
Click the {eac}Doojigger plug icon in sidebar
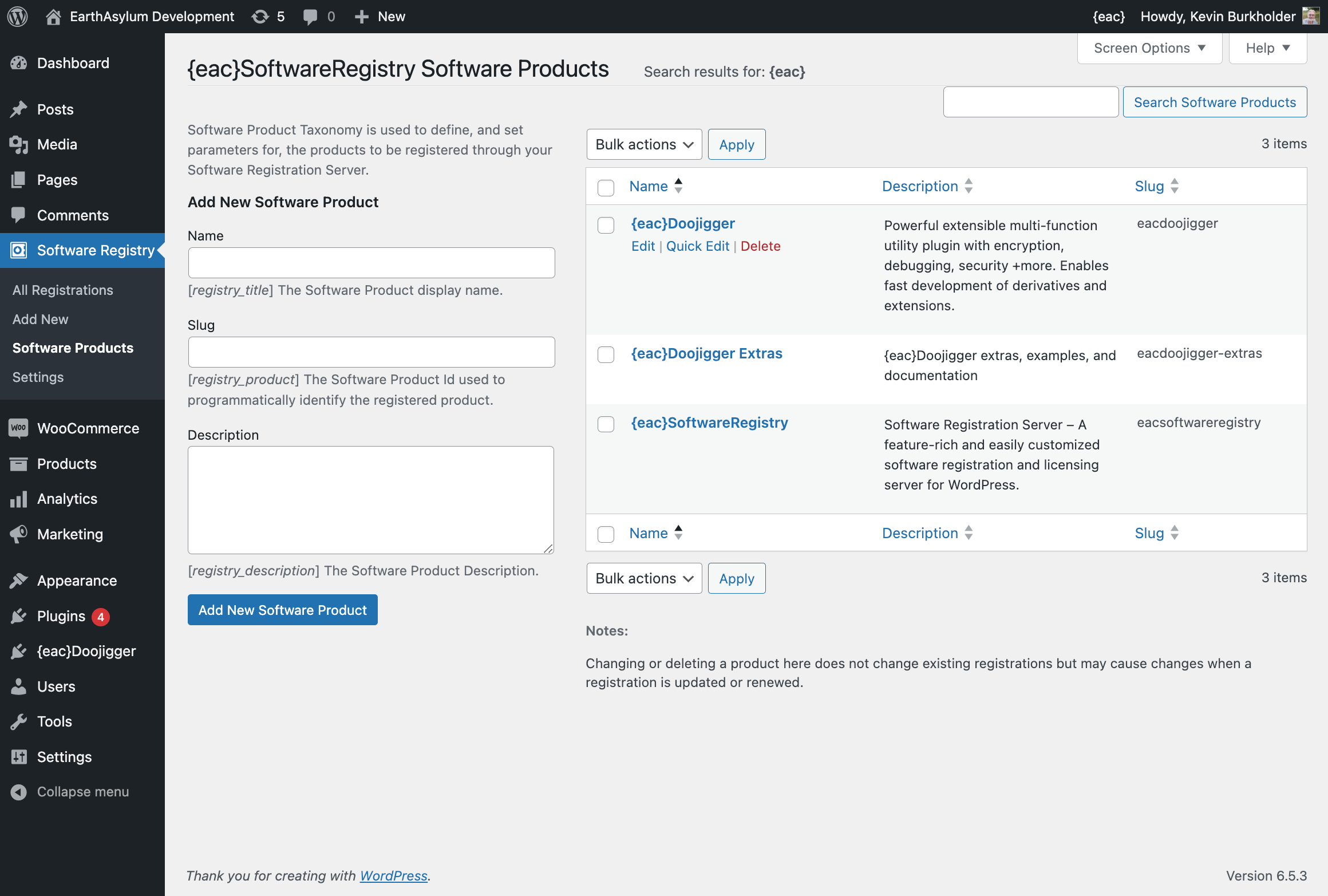click(19, 651)
